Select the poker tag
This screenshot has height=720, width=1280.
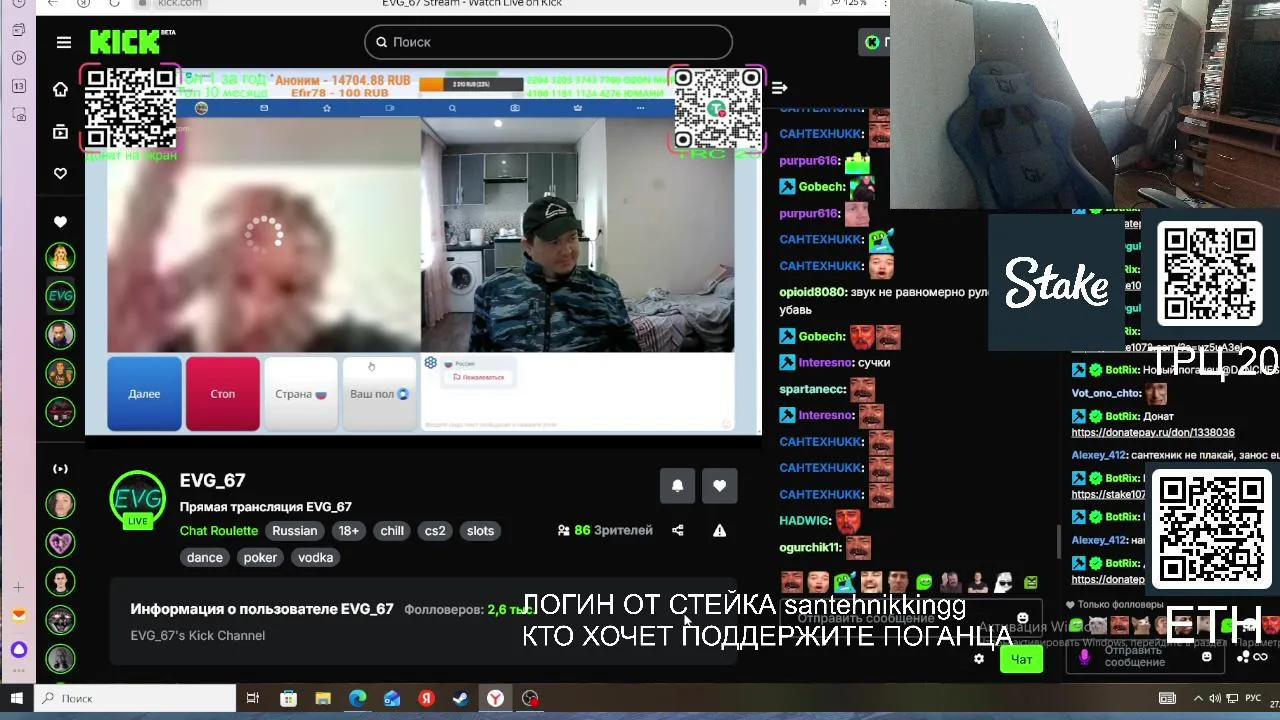[x=260, y=558]
